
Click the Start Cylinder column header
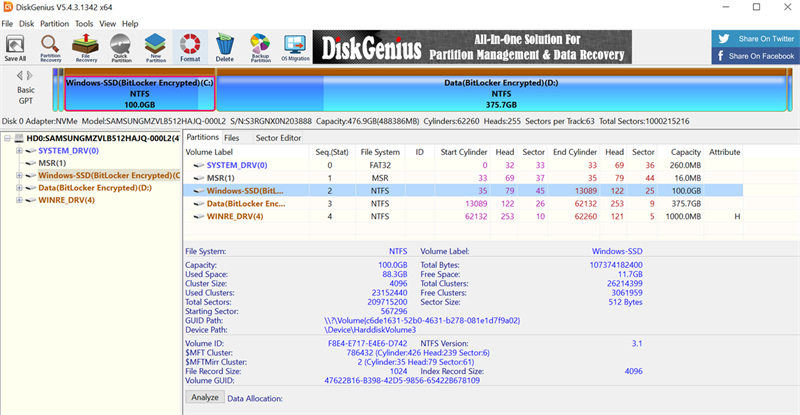464,152
